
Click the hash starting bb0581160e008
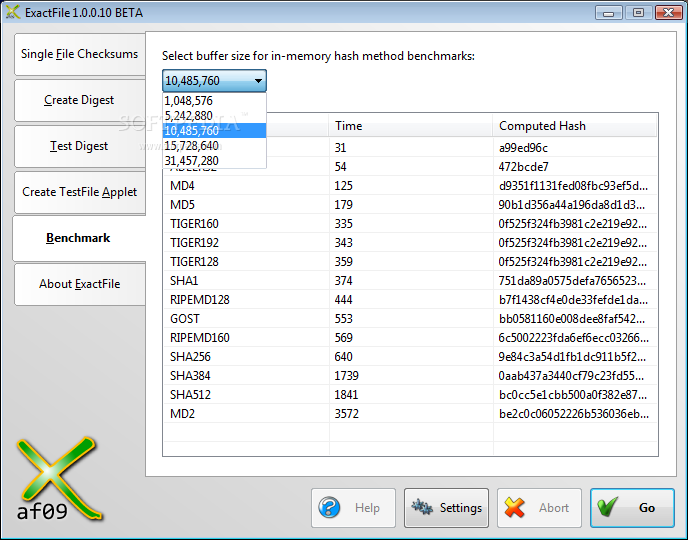pyautogui.click(x=572, y=319)
